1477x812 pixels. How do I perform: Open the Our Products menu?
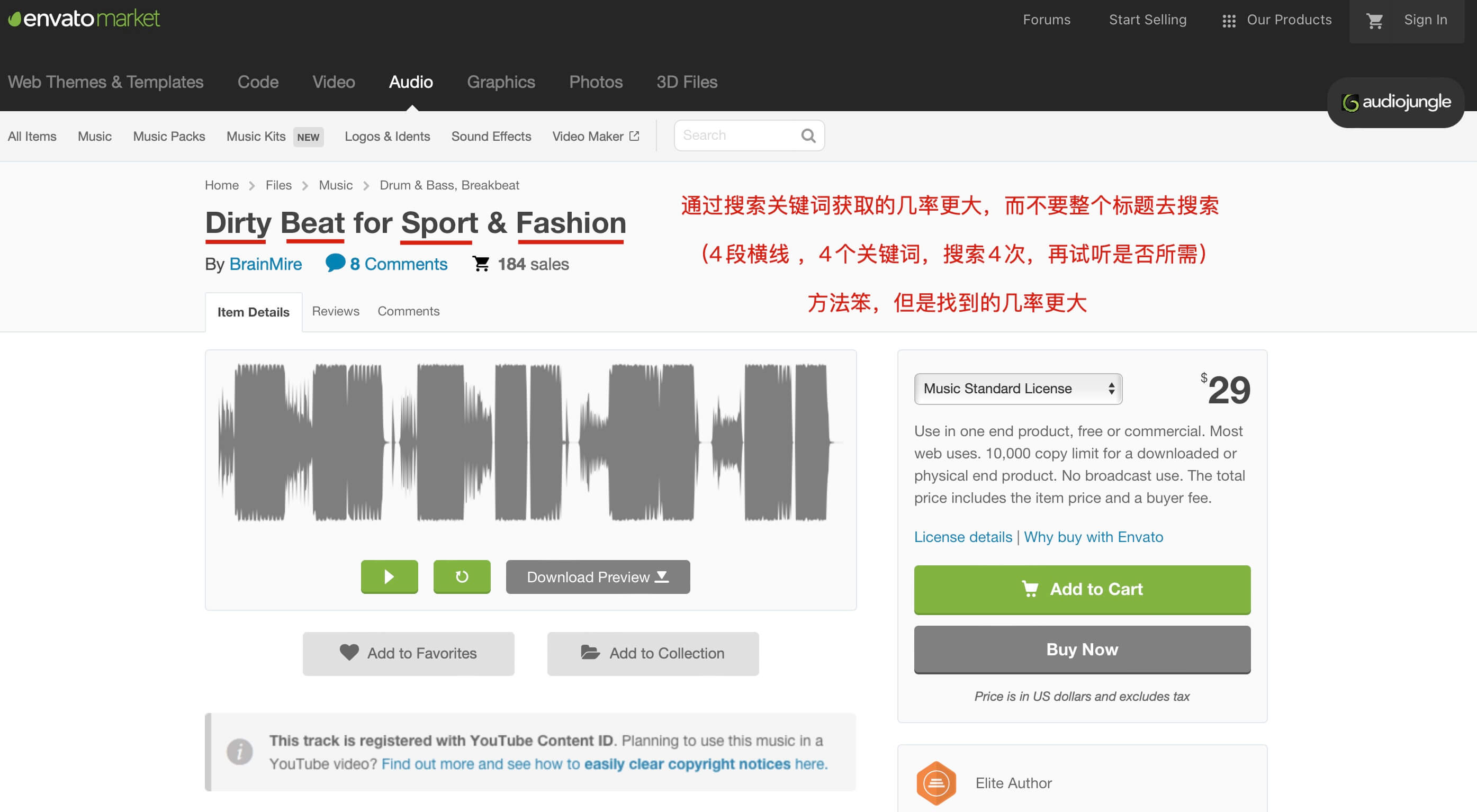pyautogui.click(x=1276, y=20)
